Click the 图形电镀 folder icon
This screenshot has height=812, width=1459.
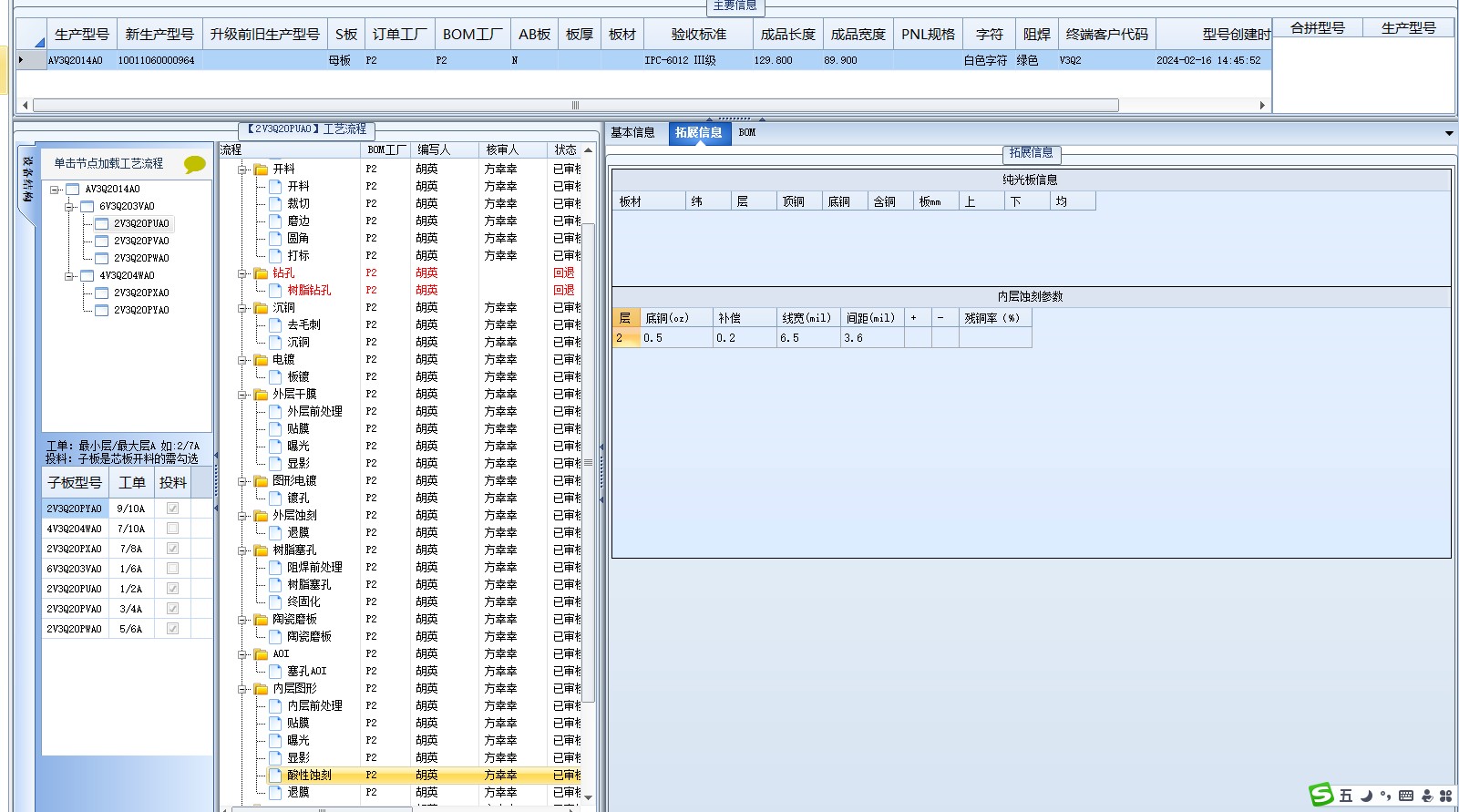coord(261,481)
